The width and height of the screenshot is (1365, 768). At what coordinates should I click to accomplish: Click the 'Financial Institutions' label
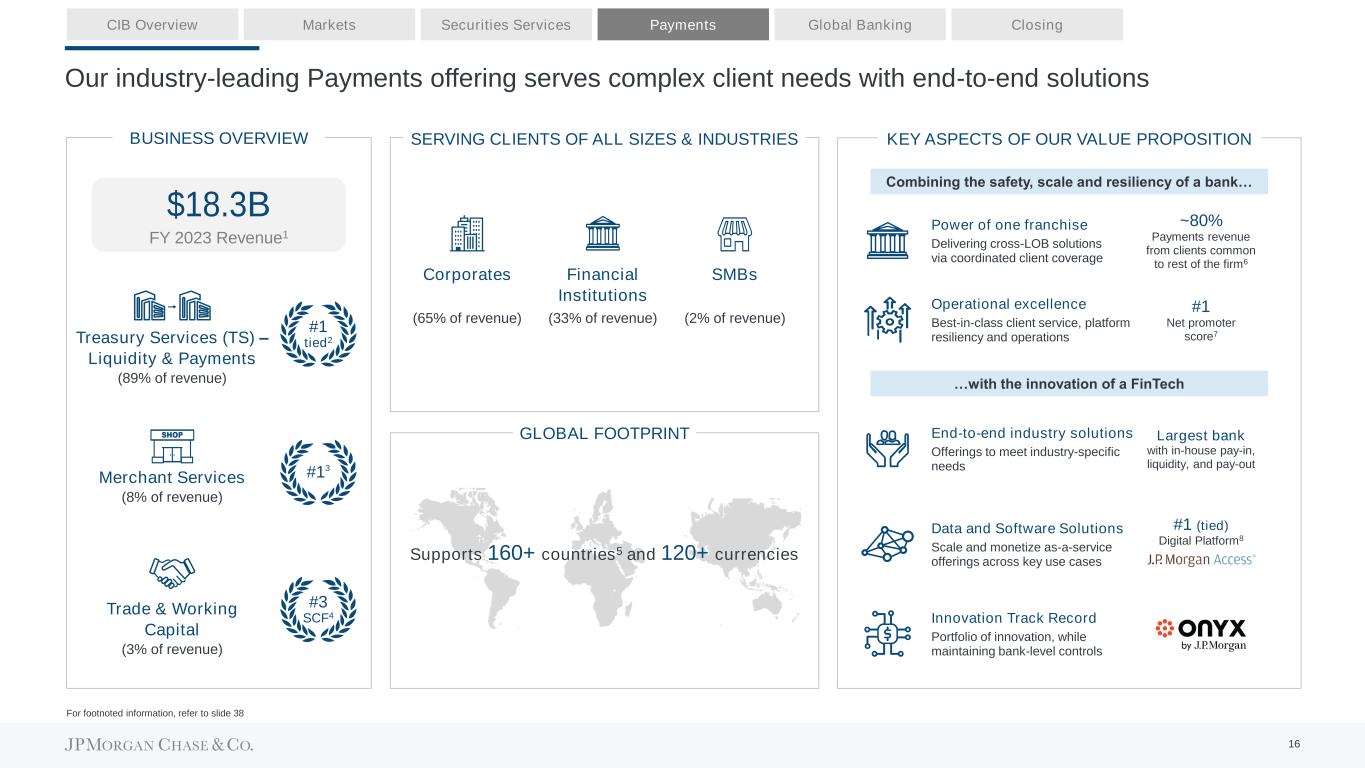[x=602, y=284]
